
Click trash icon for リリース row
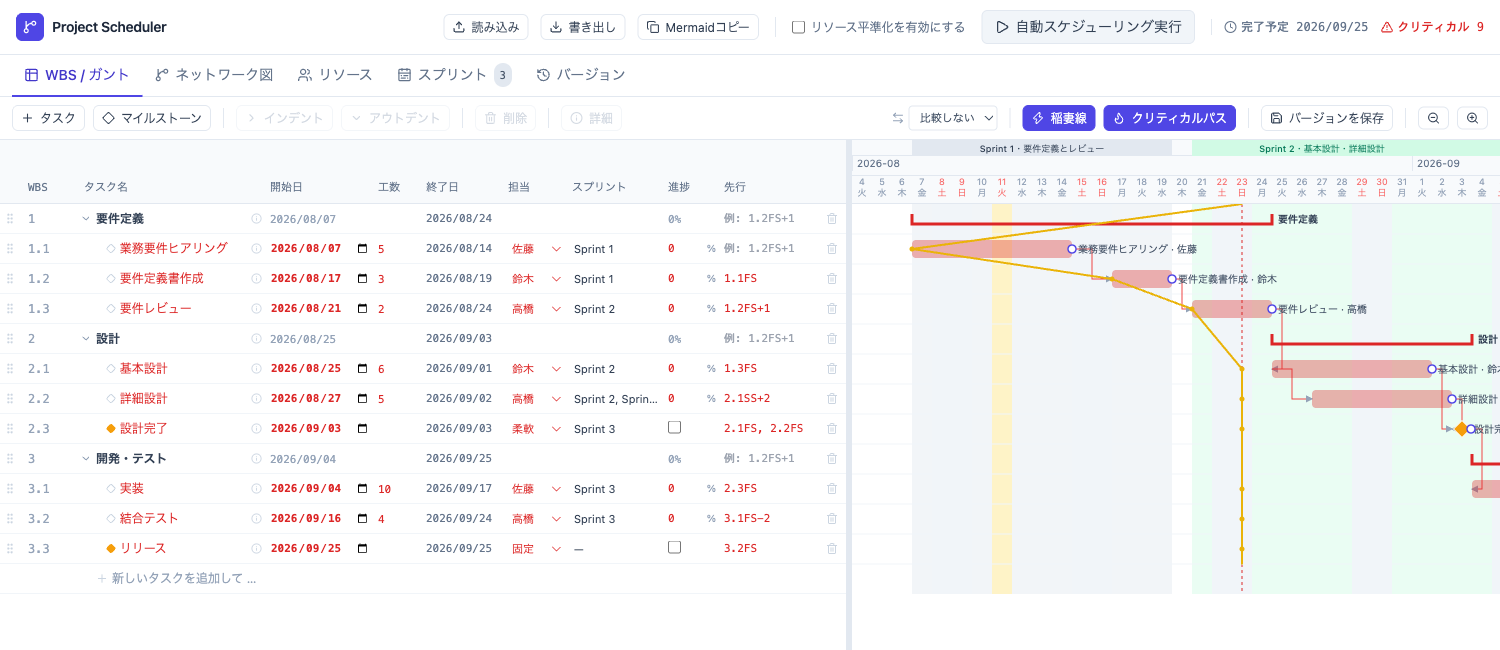[x=832, y=548]
